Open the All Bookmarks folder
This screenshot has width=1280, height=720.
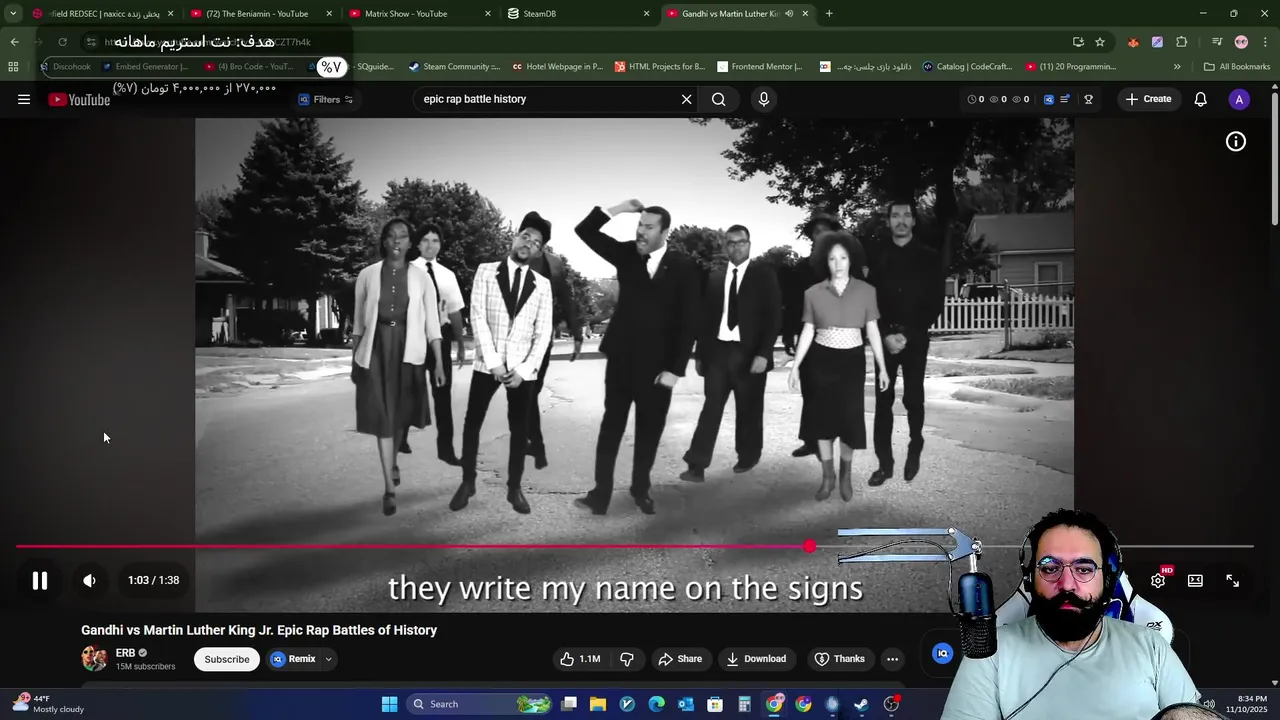tap(1237, 67)
